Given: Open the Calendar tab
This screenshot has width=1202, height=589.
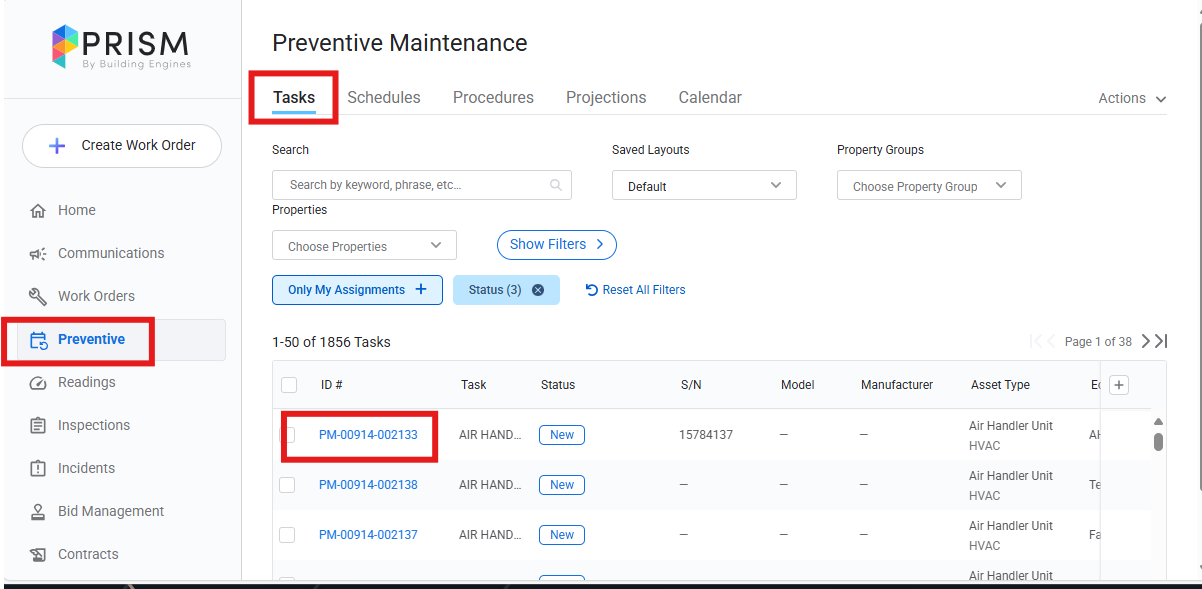Looking at the screenshot, I should point(710,98).
